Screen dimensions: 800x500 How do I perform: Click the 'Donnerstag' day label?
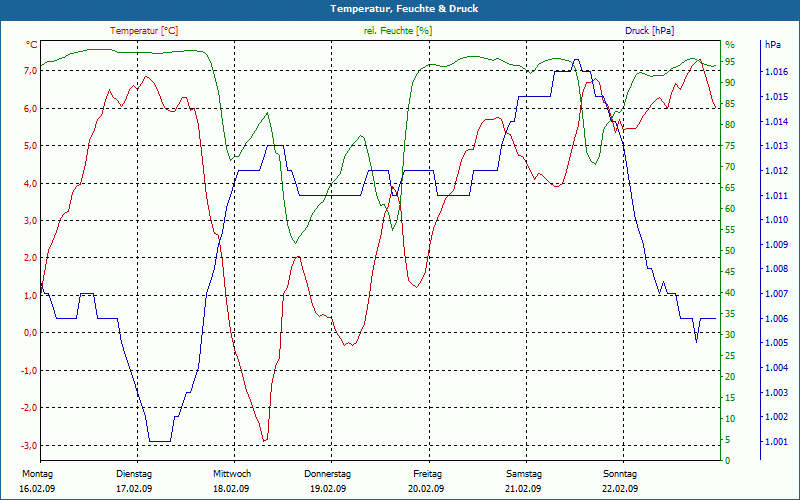point(328,474)
